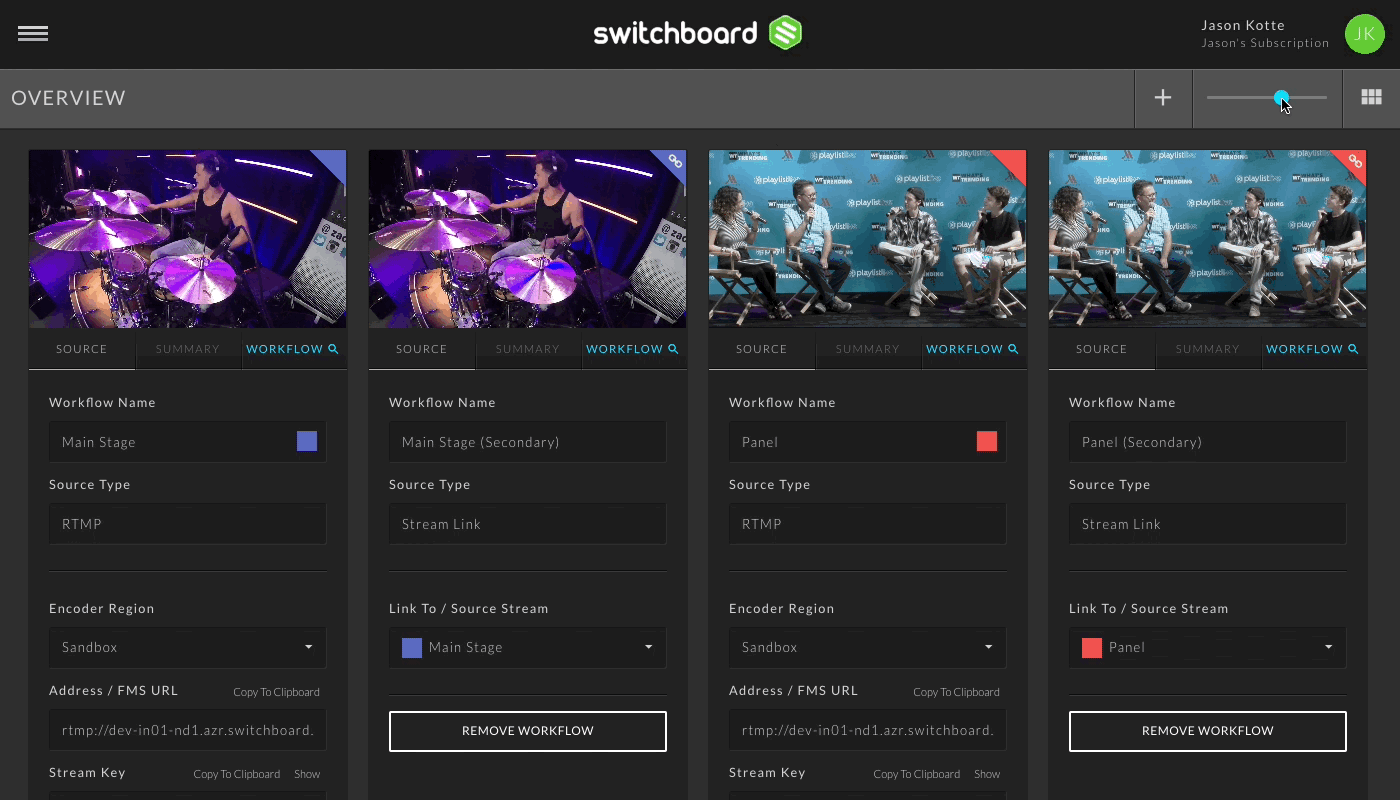
Task: Remove the Main Stage (Secondary) workflow
Action: pyautogui.click(x=528, y=731)
